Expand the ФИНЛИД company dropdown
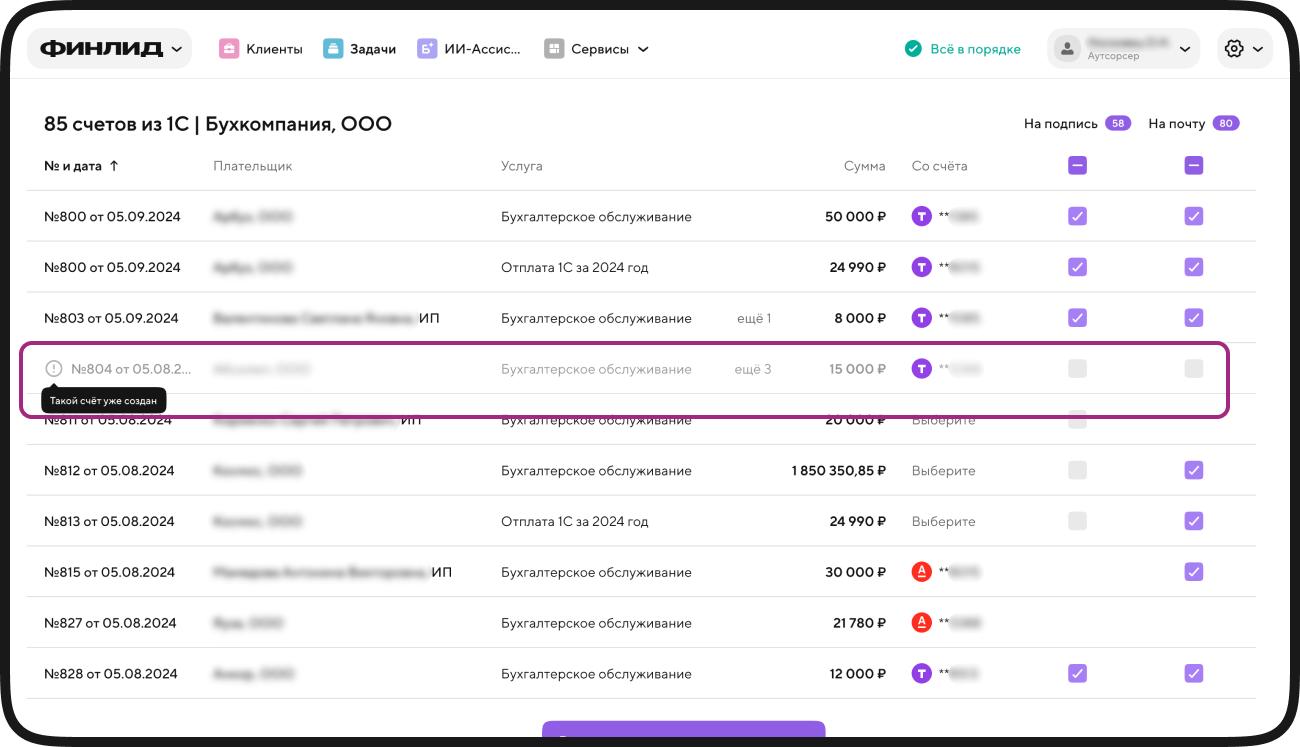The height and width of the screenshot is (747, 1300). click(109, 49)
